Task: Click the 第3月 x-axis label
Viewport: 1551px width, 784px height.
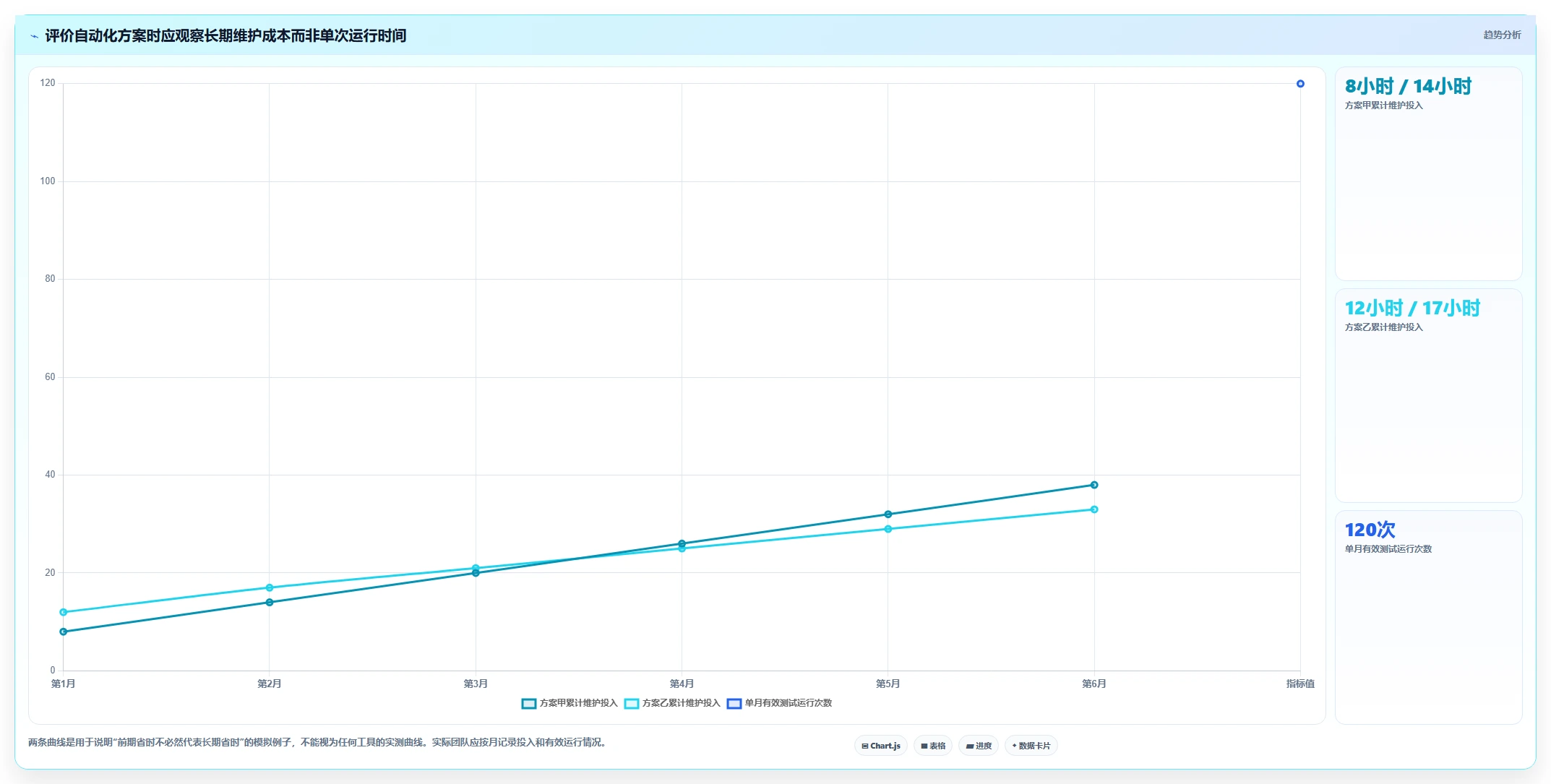Action: (x=476, y=684)
